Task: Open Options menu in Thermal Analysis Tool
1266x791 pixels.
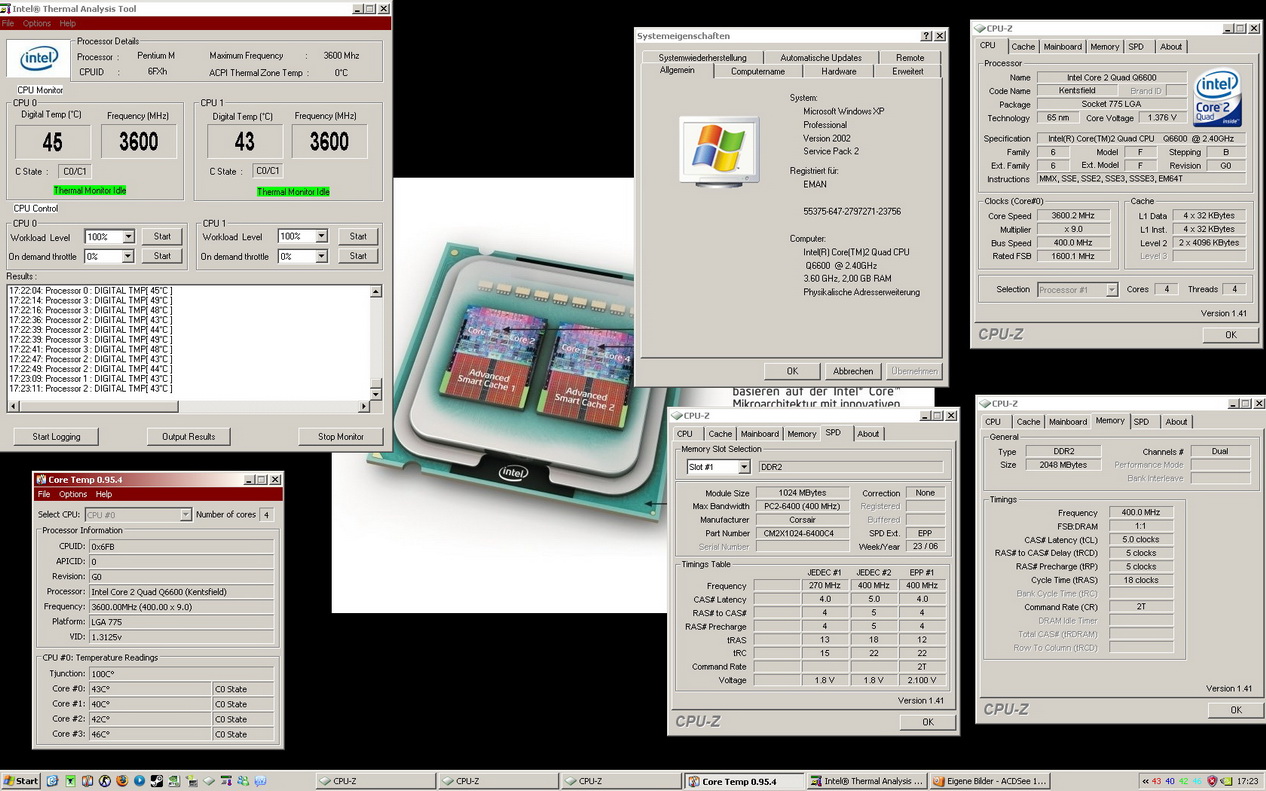Action: (x=37, y=23)
